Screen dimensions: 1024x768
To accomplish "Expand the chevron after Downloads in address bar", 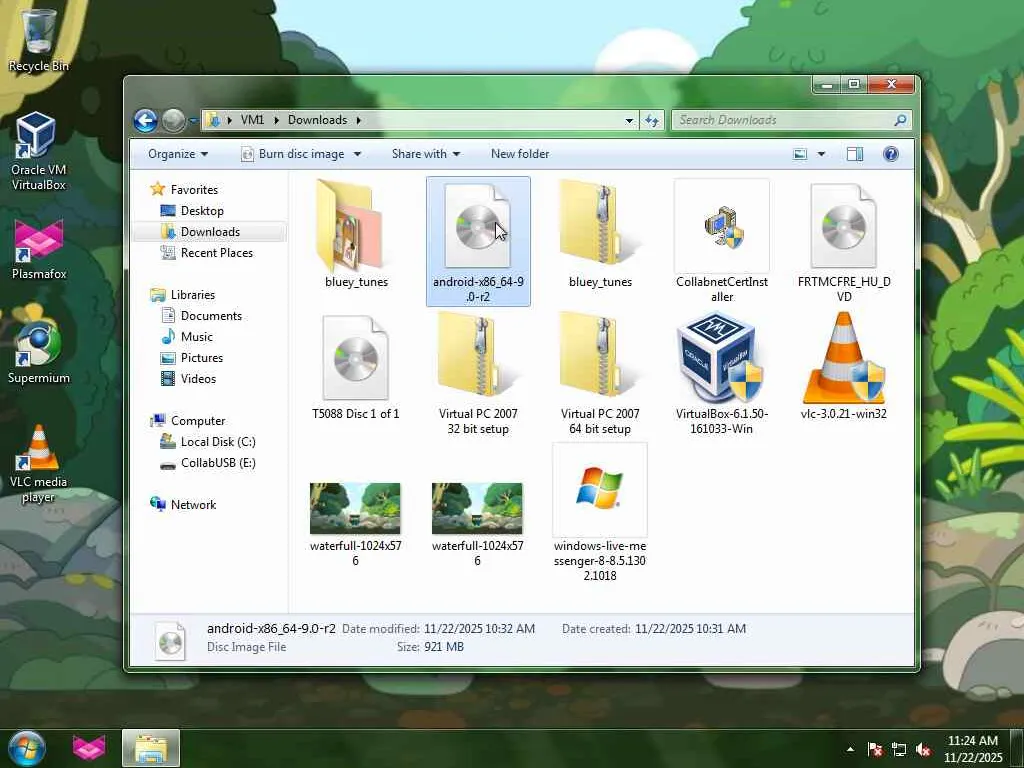I will 359,120.
